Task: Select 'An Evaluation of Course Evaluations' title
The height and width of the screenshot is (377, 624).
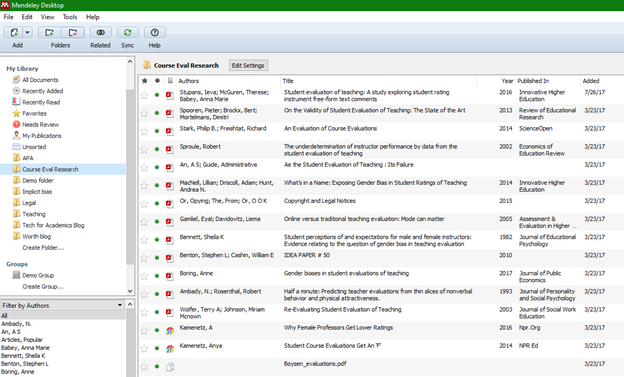Action: pos(330,128)
